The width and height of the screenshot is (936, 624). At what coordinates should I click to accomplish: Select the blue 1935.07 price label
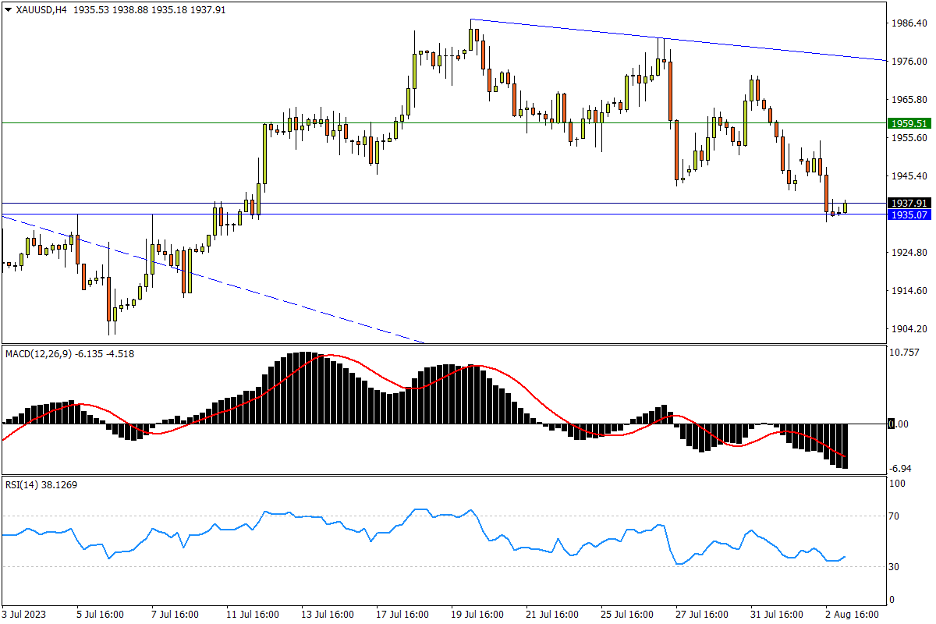point(909,215)
